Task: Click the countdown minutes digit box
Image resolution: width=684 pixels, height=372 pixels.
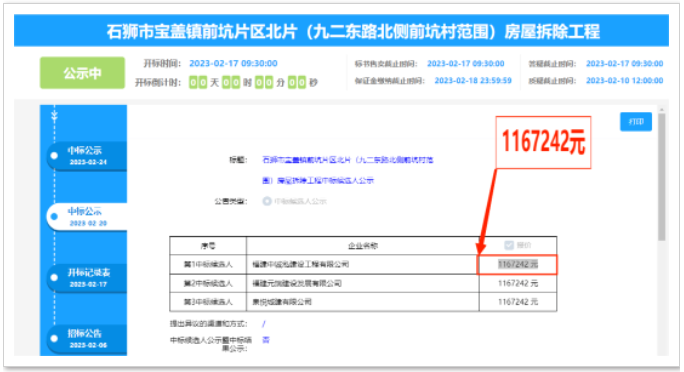Action: coord(264,82)
